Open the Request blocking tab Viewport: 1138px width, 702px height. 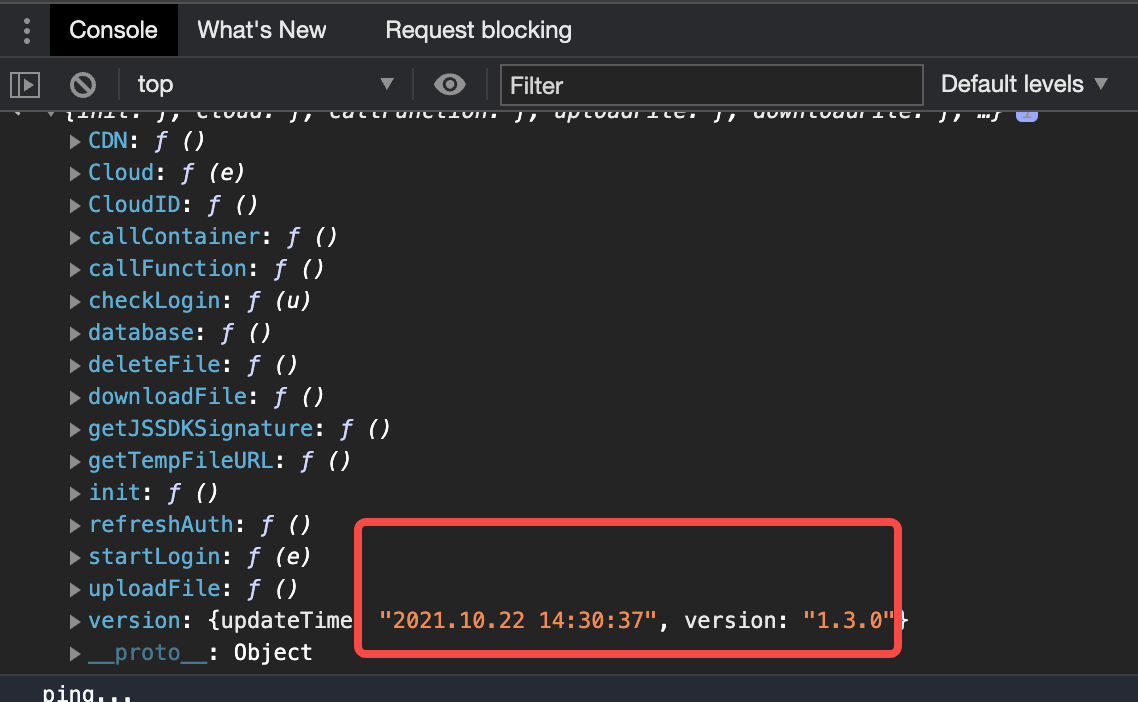tap(478, 30)
